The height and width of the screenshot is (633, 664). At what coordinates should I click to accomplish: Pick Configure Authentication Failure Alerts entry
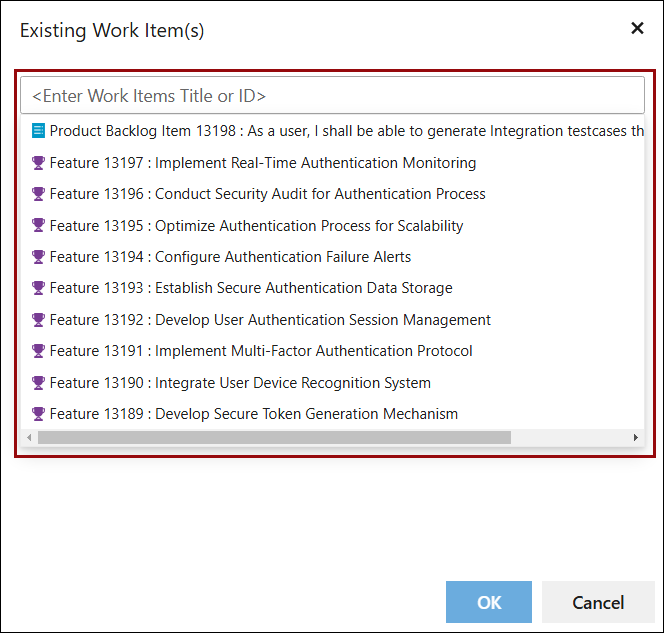click(x=332, y=257)
